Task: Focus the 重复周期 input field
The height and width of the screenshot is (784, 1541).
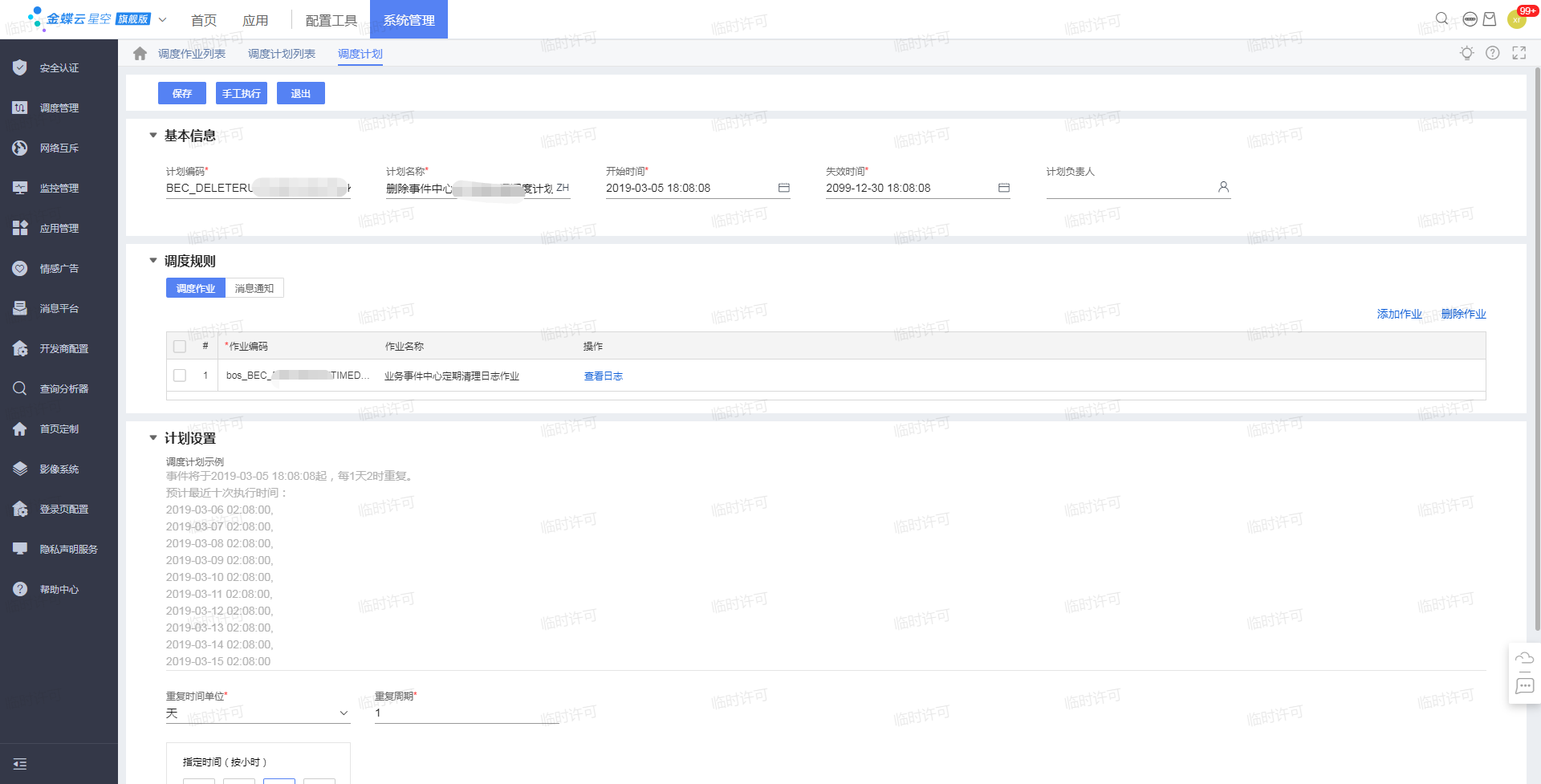Action: coord(467,713)
